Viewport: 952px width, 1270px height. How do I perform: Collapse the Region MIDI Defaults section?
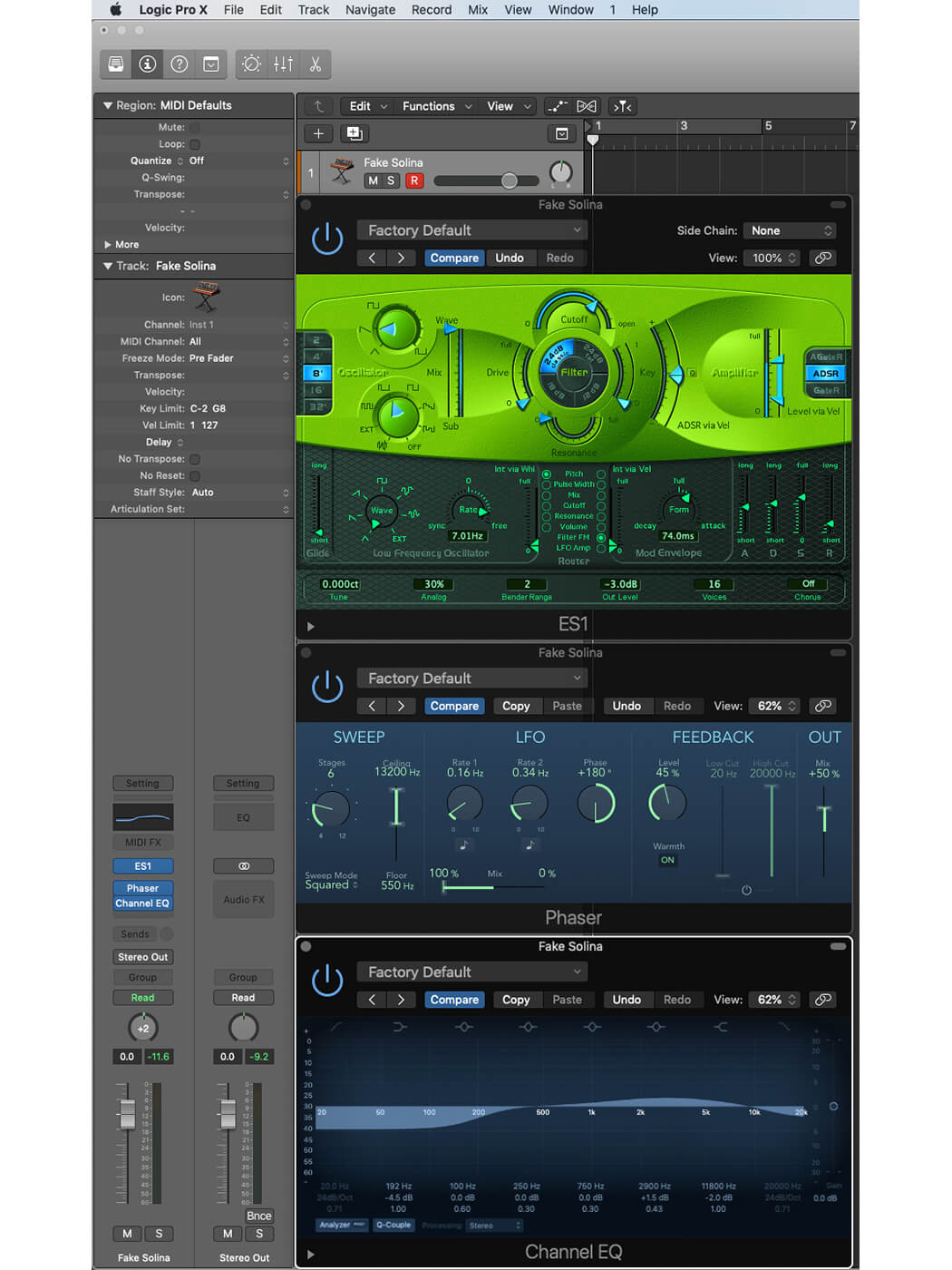(x=108, y=105)
